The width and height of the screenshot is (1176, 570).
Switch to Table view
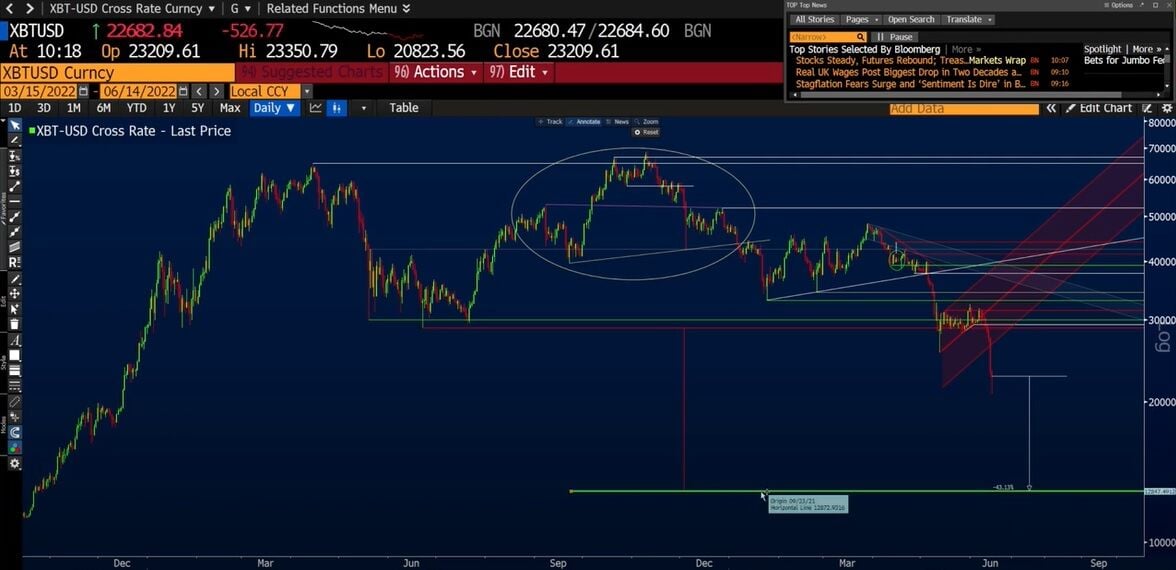click(404, 108)
